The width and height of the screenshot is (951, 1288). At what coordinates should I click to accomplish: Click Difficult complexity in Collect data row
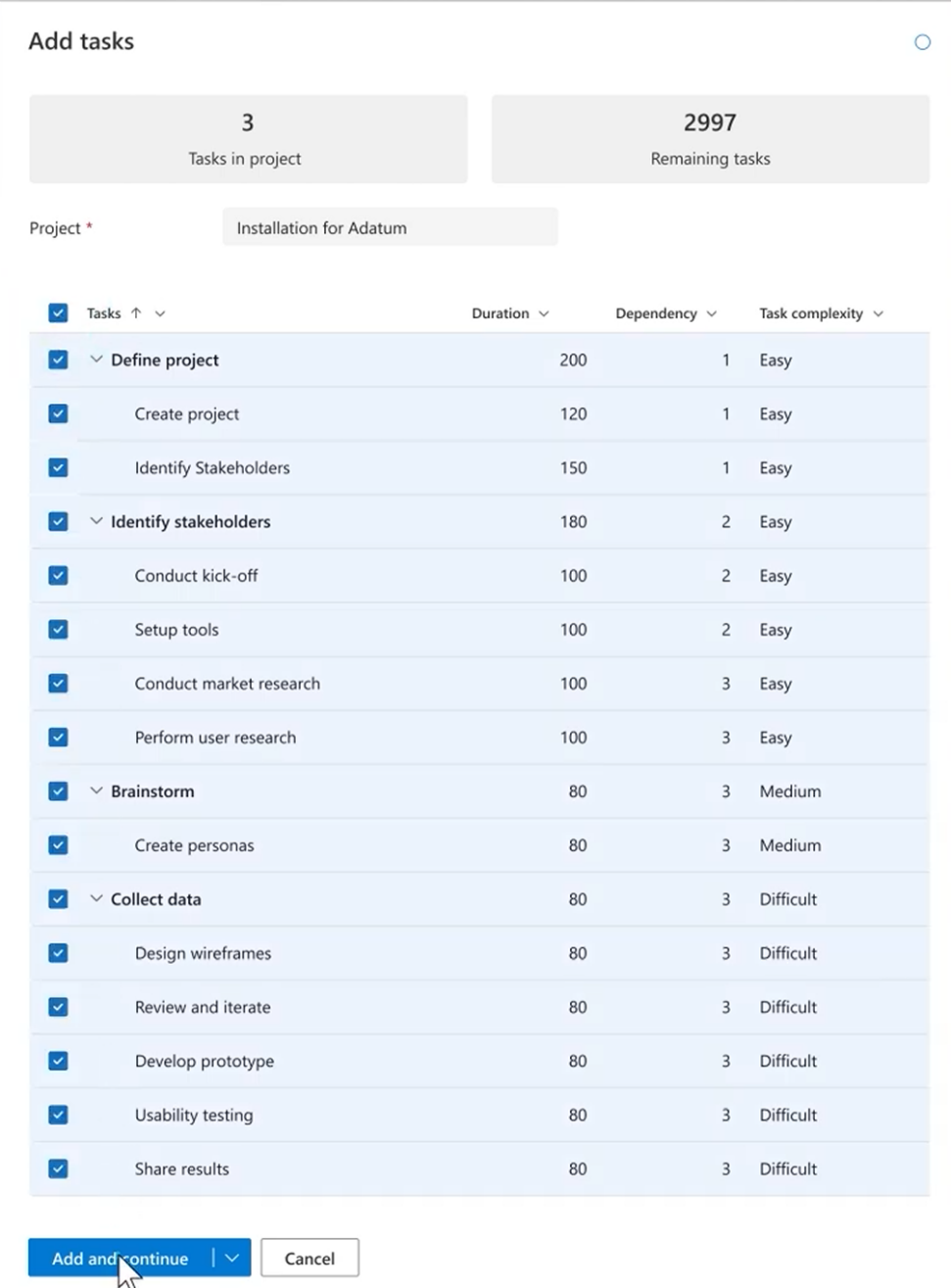788,899
